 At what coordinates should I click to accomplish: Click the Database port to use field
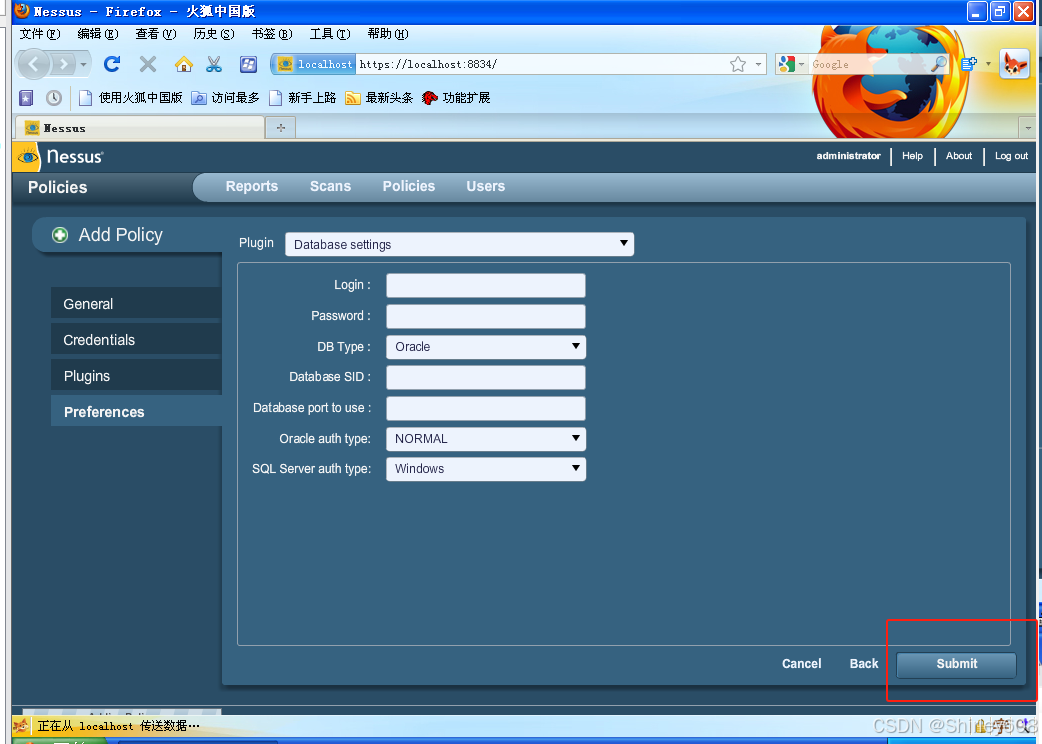click(x=486, y=408)
